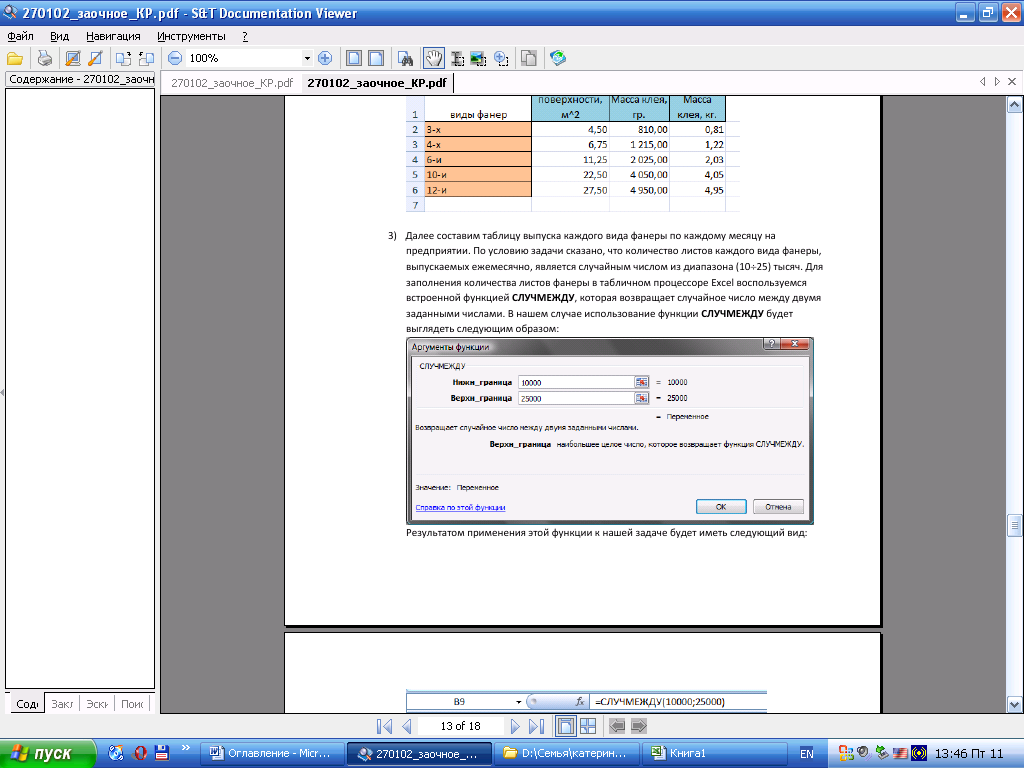Open the Файл menu

(20, 36)
